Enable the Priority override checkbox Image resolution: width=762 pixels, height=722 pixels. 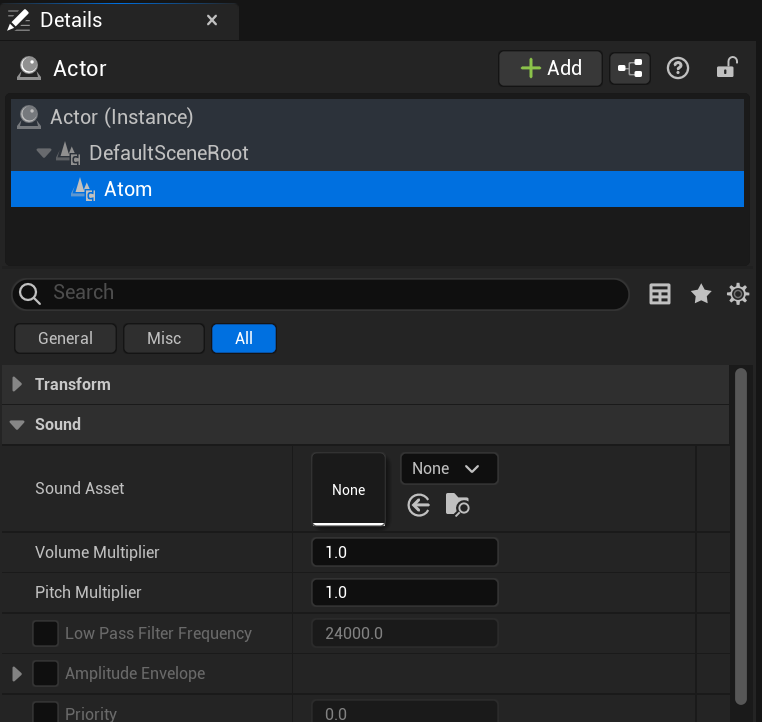pos(45,712)
